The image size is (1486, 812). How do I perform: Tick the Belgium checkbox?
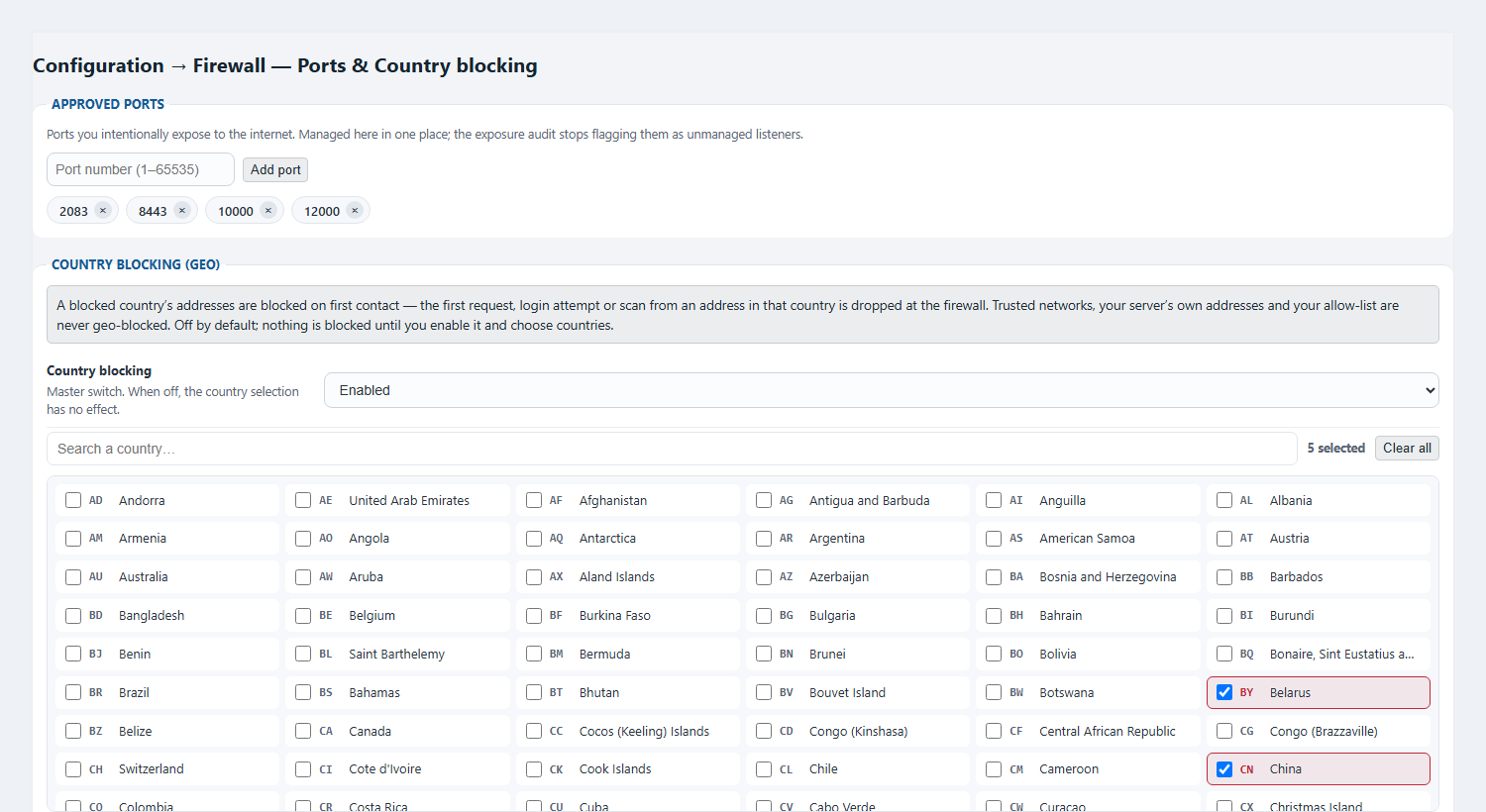[x=303, y=615]
